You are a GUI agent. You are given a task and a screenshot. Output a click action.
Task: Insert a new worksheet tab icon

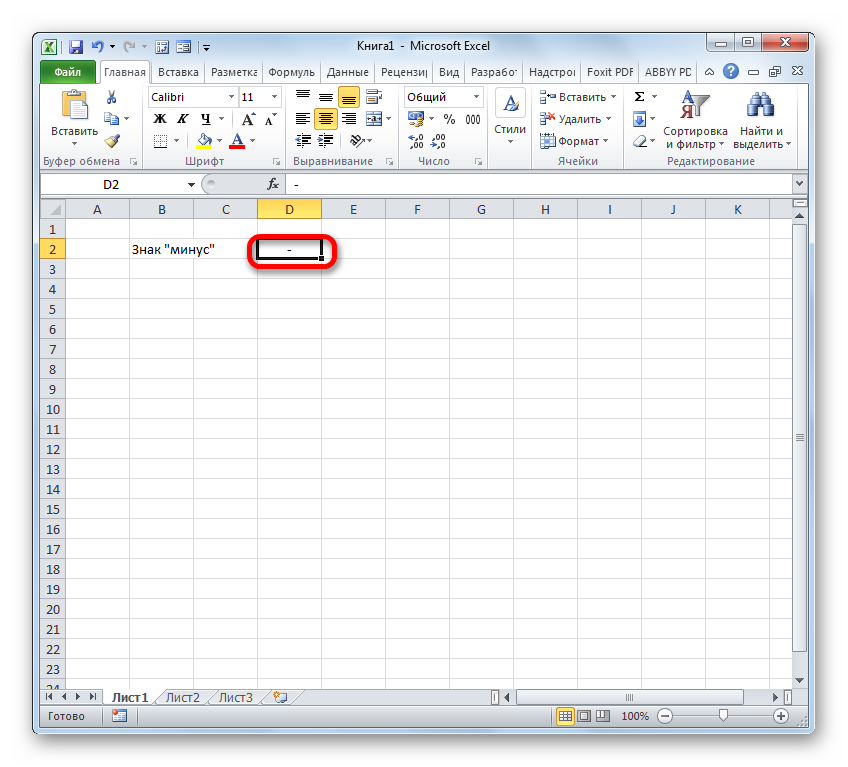click(280, 697)
